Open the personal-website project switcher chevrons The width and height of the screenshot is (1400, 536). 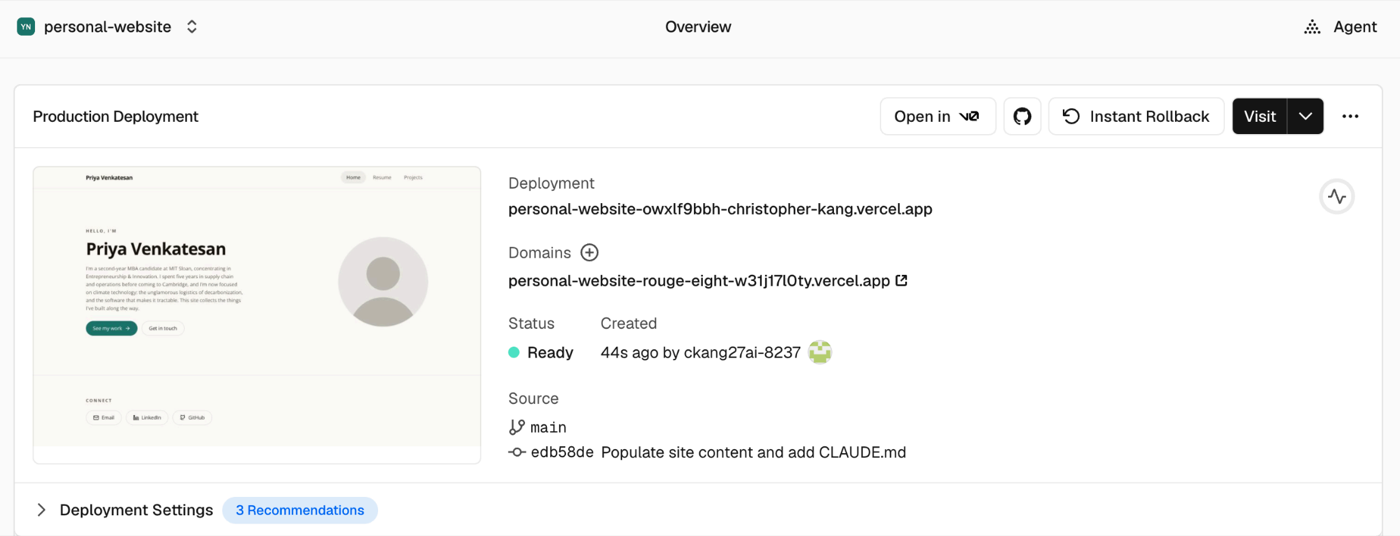(192, 27)
